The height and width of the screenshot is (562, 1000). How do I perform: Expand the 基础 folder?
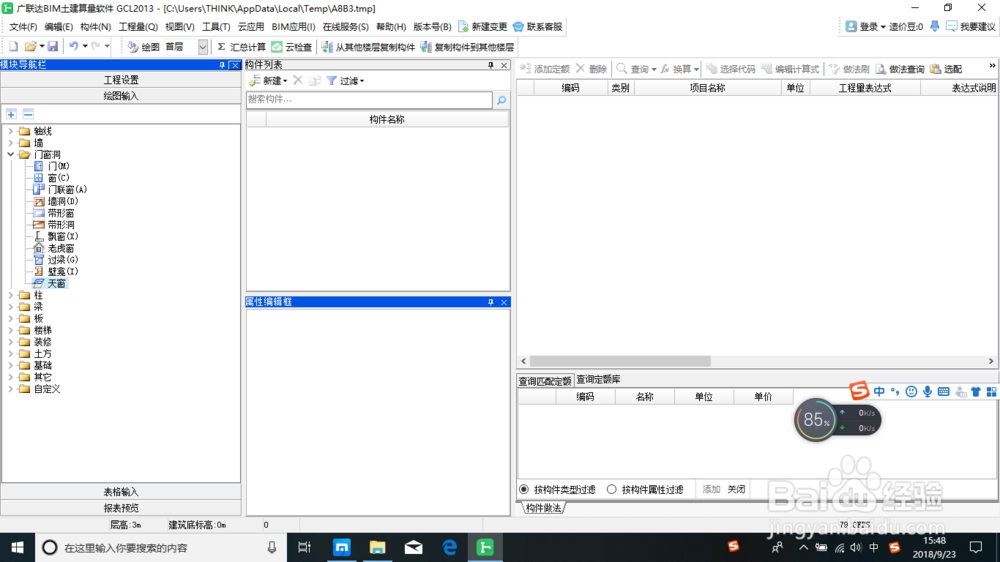(x=10, y=365)
